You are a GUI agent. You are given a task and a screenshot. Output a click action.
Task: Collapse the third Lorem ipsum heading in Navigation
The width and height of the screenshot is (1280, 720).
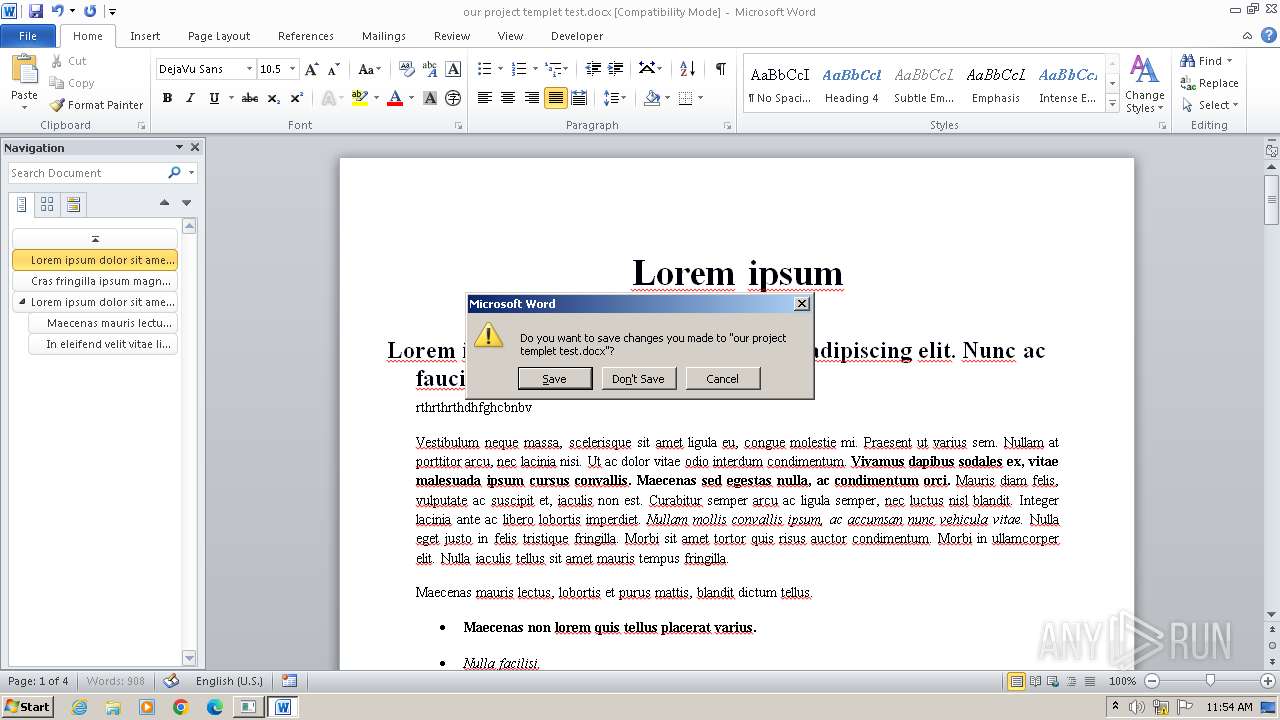point(23,302)
